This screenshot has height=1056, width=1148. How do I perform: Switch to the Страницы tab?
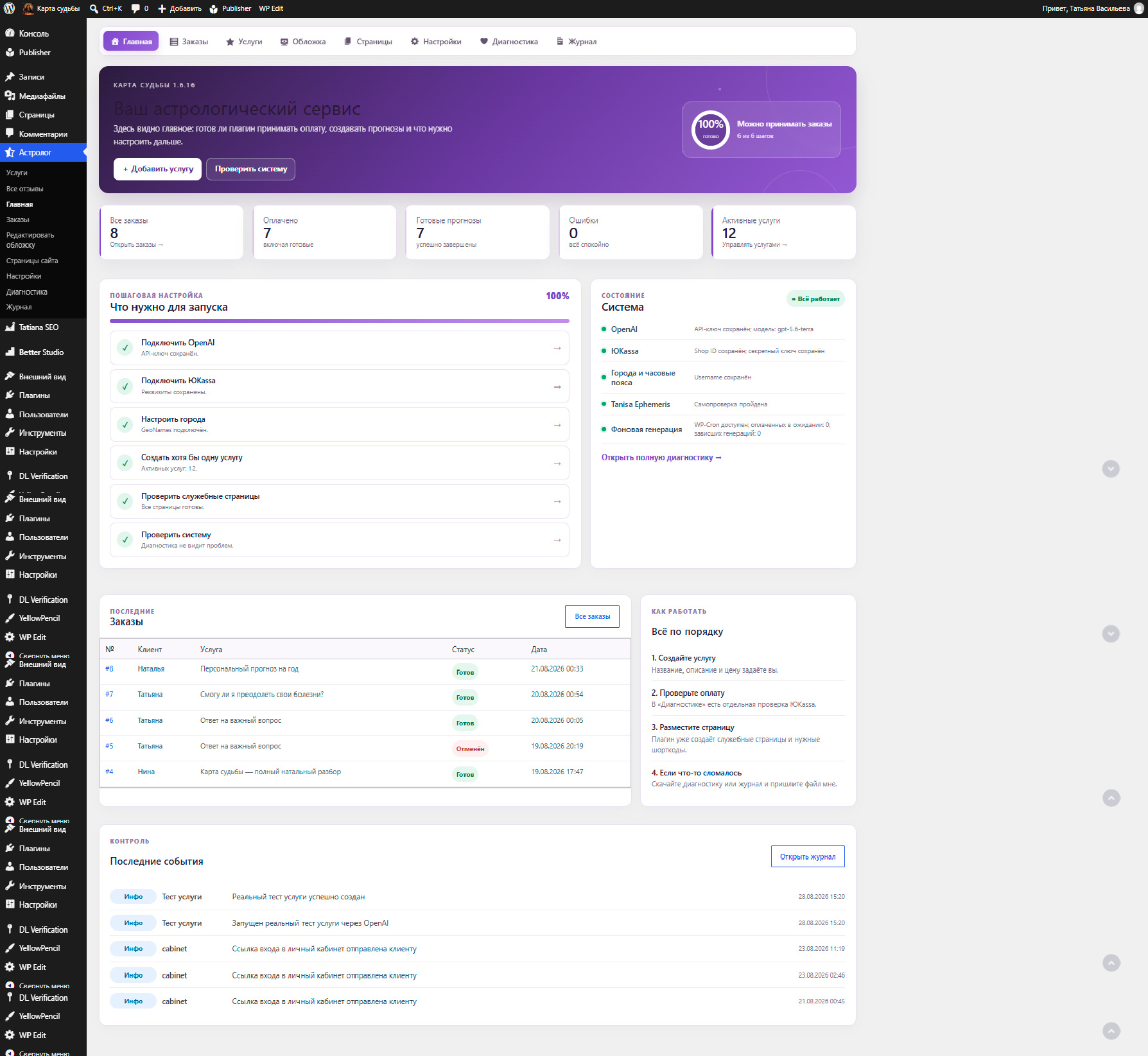(x=368, y=41)
